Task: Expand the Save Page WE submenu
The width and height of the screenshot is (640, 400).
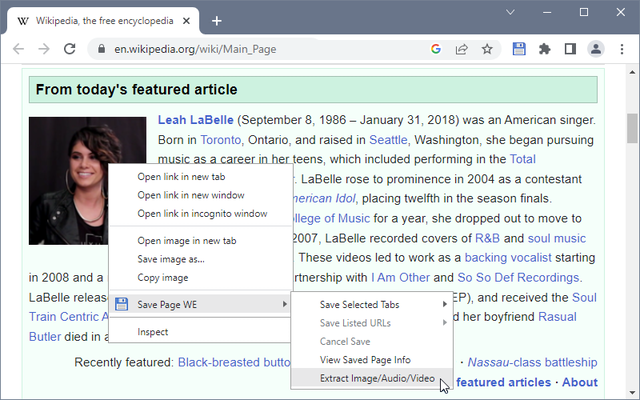Action: (200, 304)
